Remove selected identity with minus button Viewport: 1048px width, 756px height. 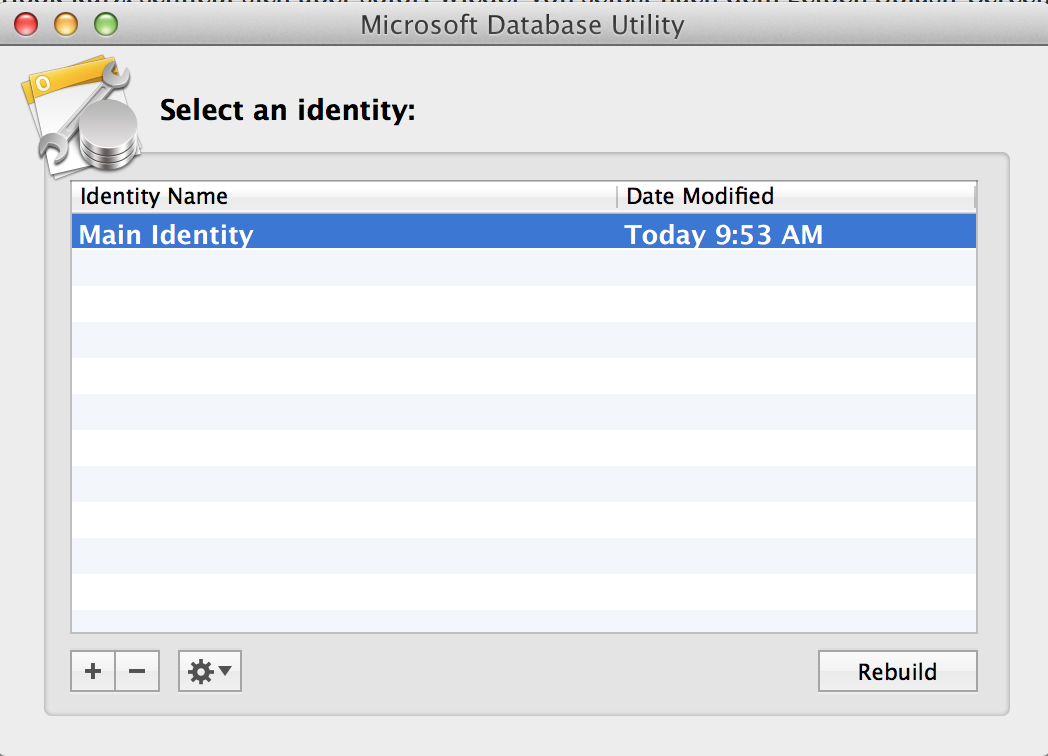[137, 670]
